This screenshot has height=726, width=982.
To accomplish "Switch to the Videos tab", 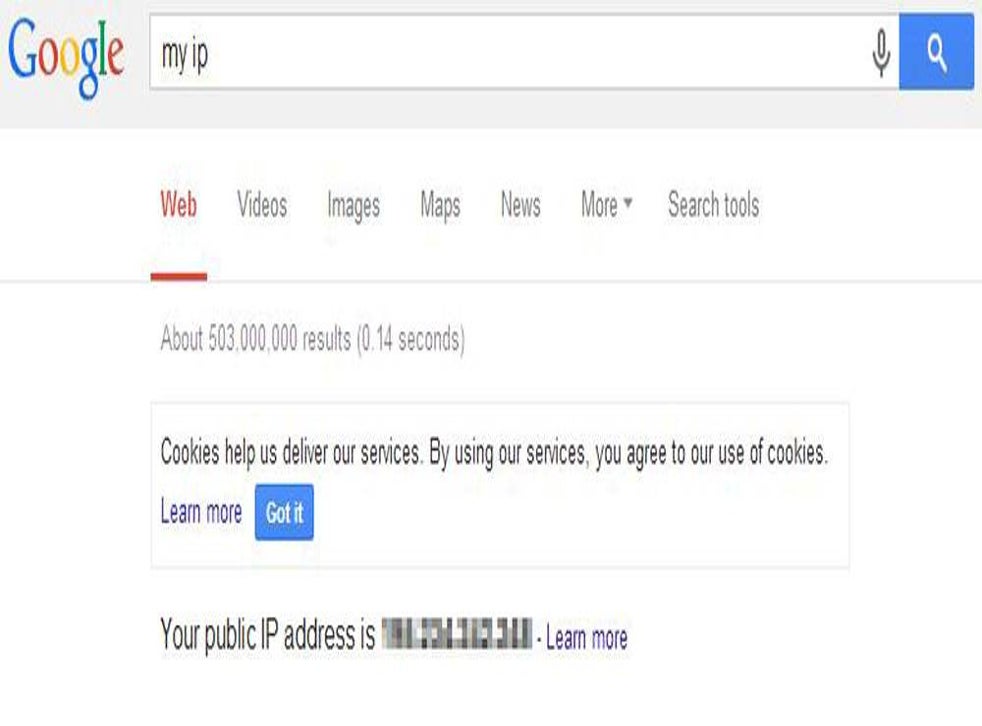I will coord(262,204).
